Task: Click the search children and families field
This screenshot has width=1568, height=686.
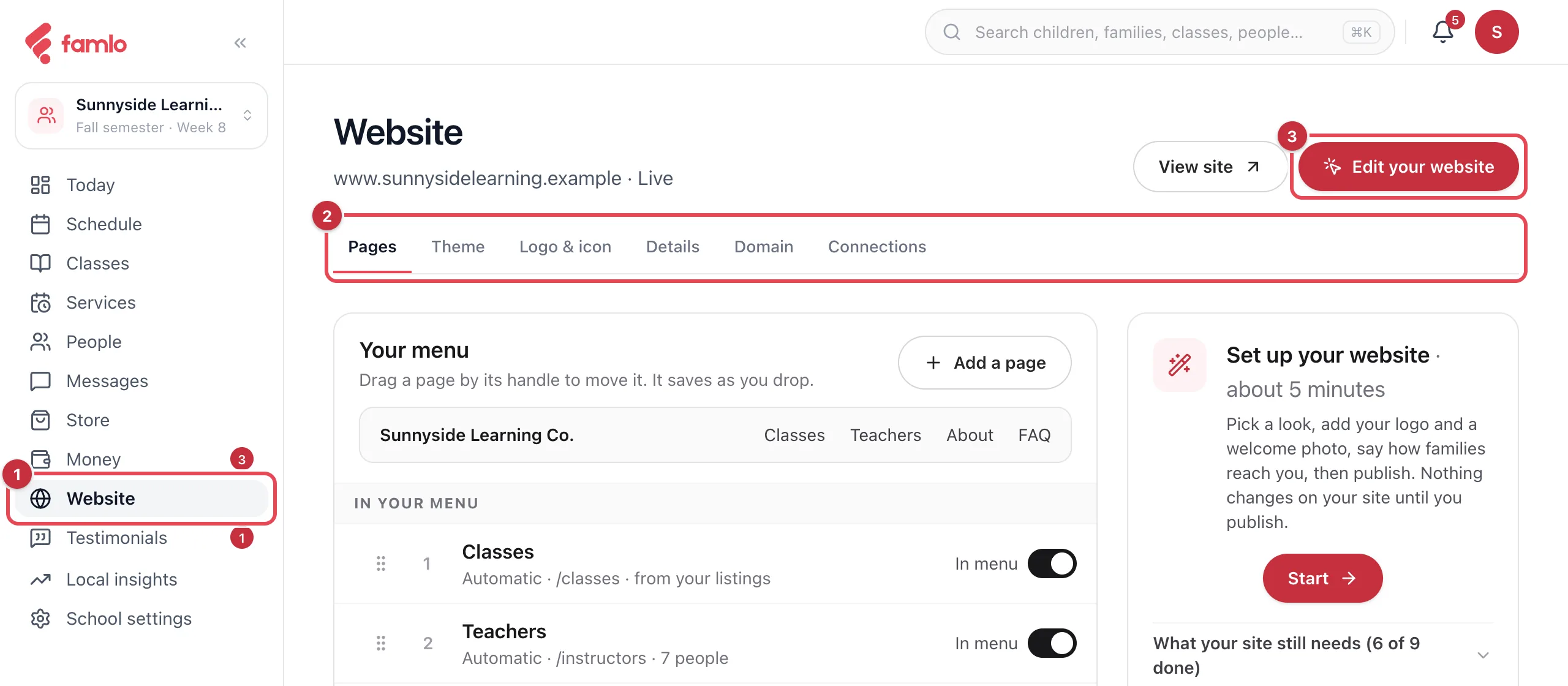Action: tap(1159, 32)
